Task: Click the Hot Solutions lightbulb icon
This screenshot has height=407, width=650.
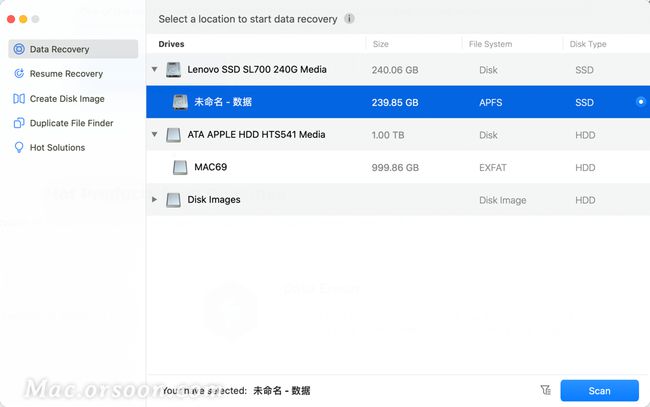Action: (19, 148)
